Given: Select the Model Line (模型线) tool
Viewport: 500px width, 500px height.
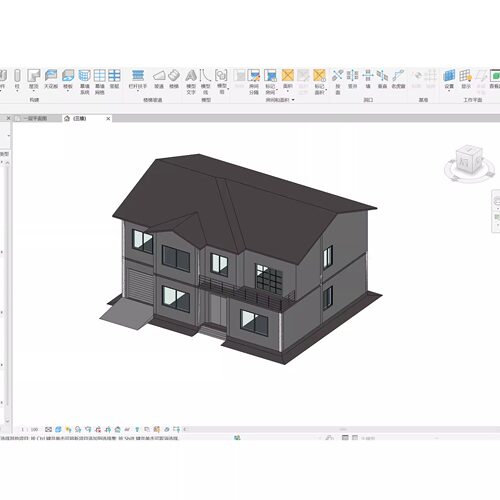Looking at the screenshot, I should click(206, 82).
